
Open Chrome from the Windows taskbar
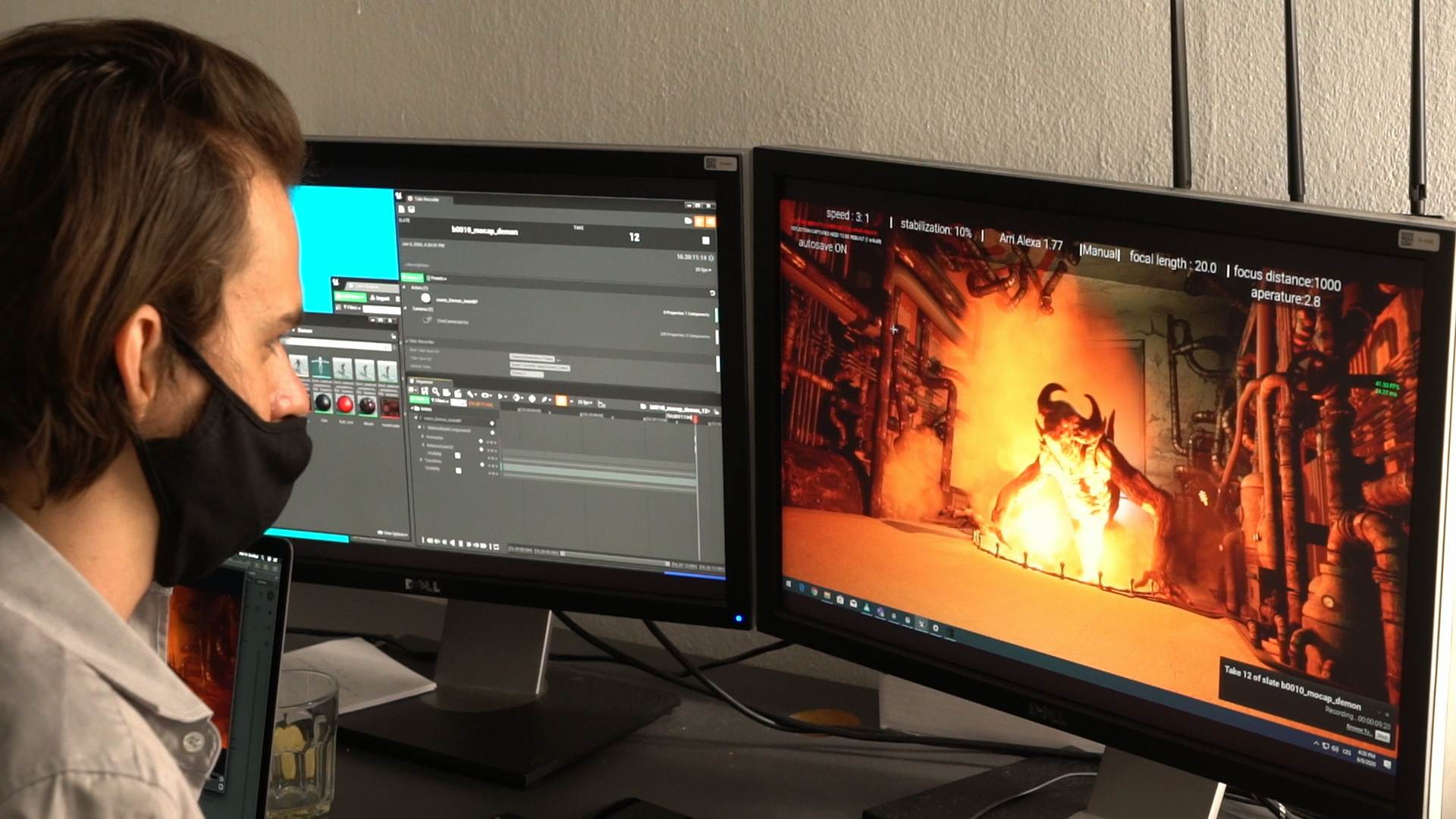pyautogui.click(x=814, y=591)
